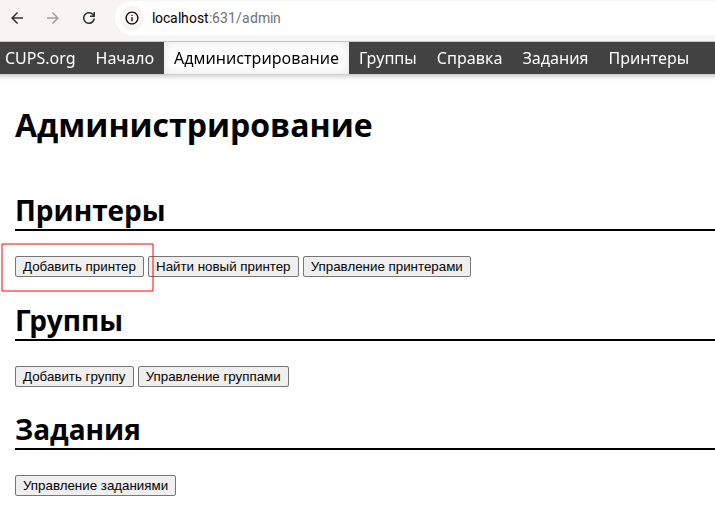Viewport: 715px width, 505px height.
Task: Open the Принтеры navigation tab
Action: click(x=648, y=58)
